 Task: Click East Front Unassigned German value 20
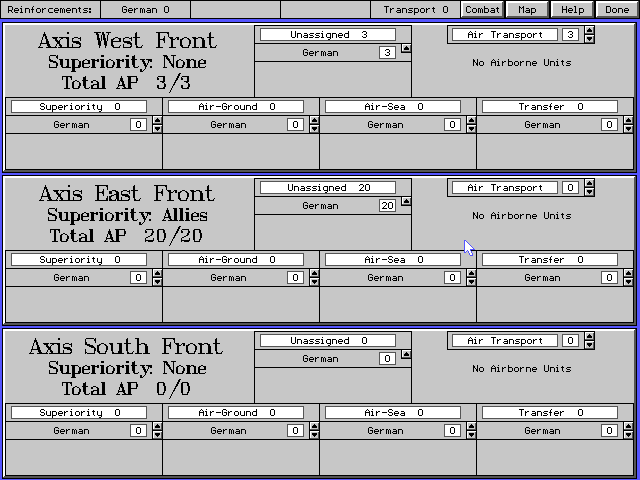[387, 206]
